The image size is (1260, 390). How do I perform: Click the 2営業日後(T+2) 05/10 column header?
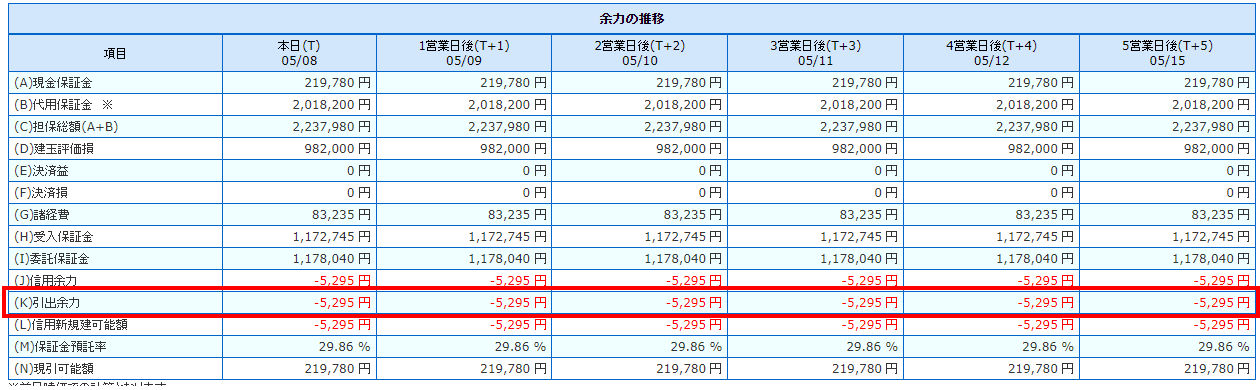tap(640, 53)
